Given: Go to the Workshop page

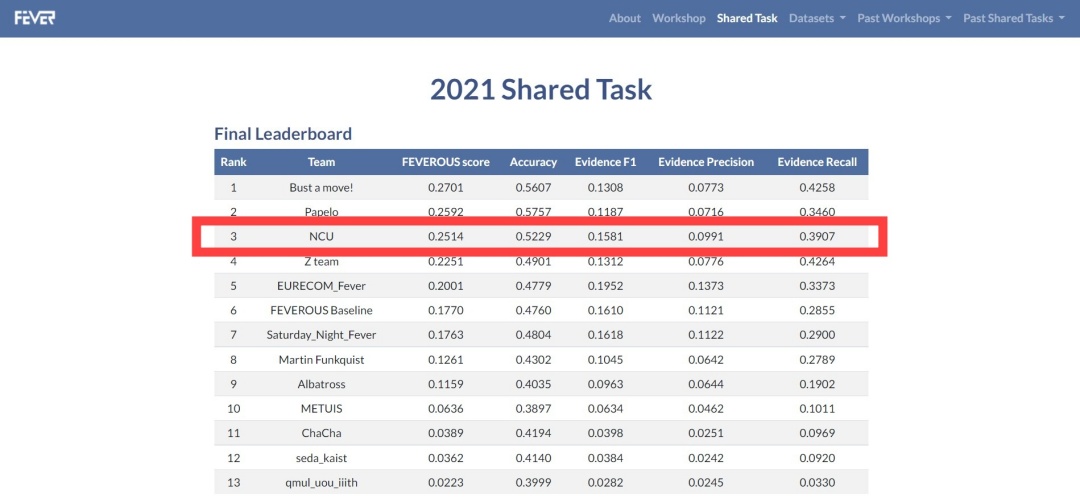Looking at the screenshot, I should pyautogui.click(x=678, y=18).
